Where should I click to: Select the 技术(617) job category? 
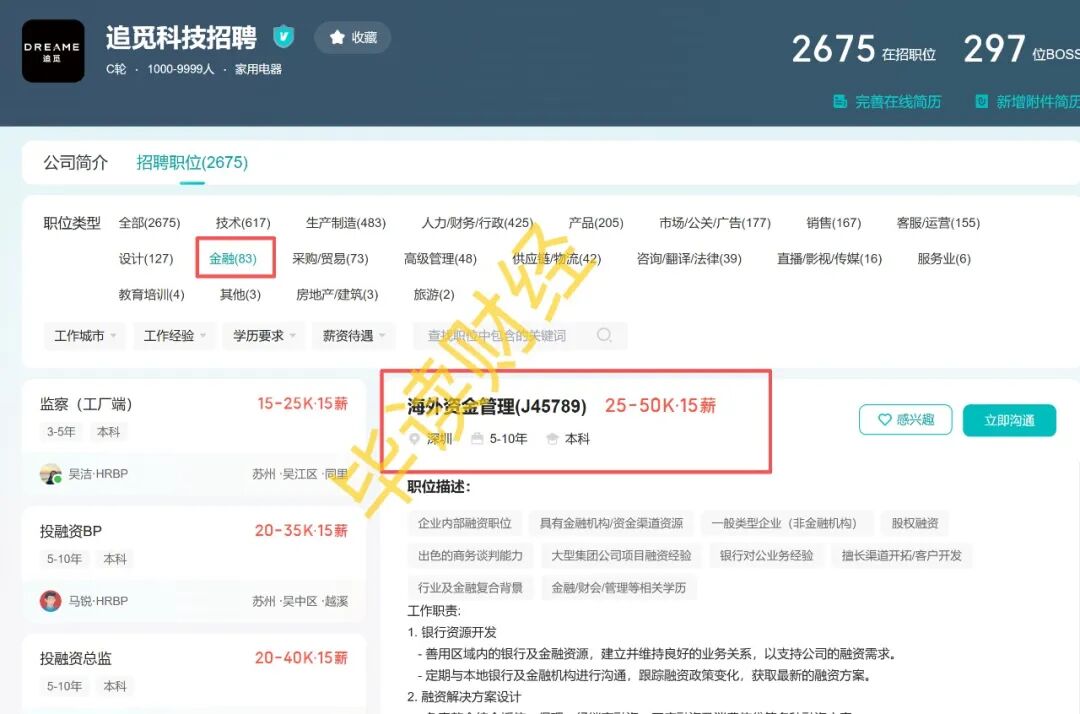click(243, 223)
